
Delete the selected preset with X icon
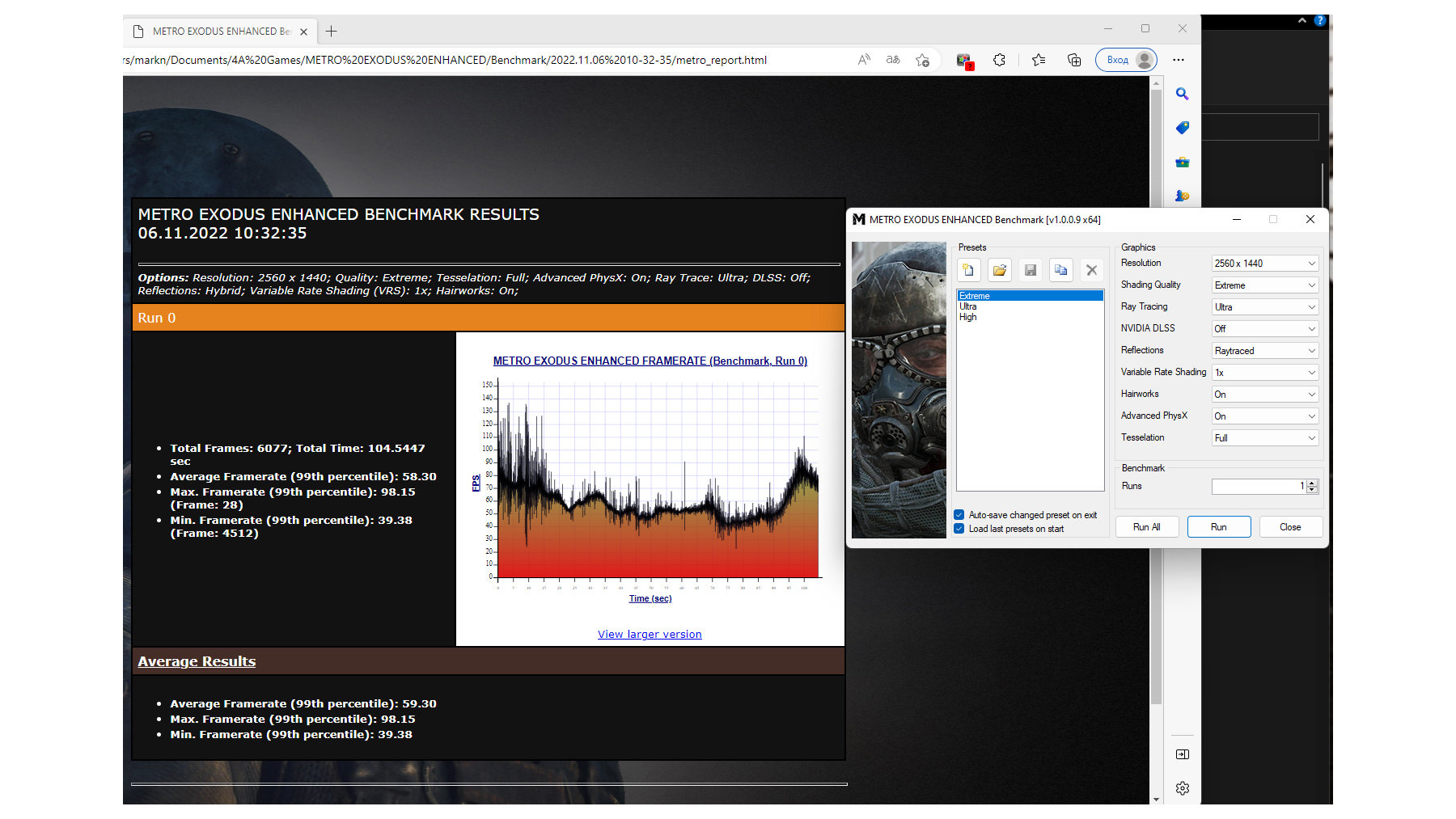coord(1092,270)
